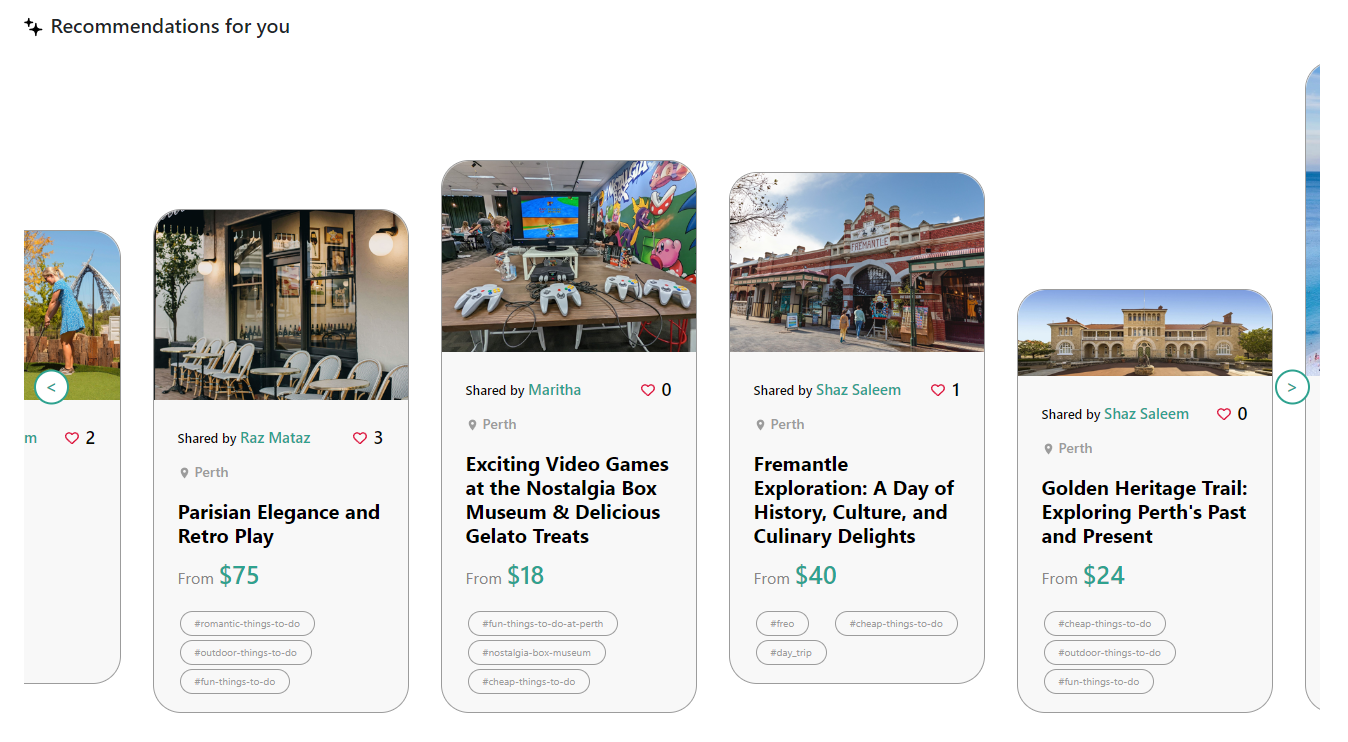Click location pin on Golden Heritage Trail card
The width and height of the screenshot is (1348, 742).
pyautogui.click(x=1048, y=449)
